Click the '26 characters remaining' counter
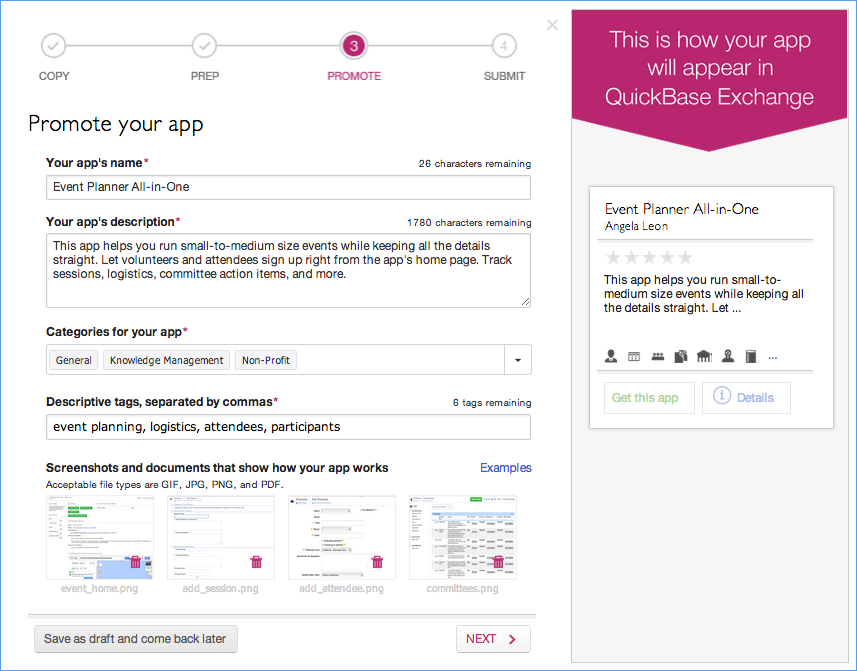The image size is (857, 671). pyautogui.click(x=474, y=163)
